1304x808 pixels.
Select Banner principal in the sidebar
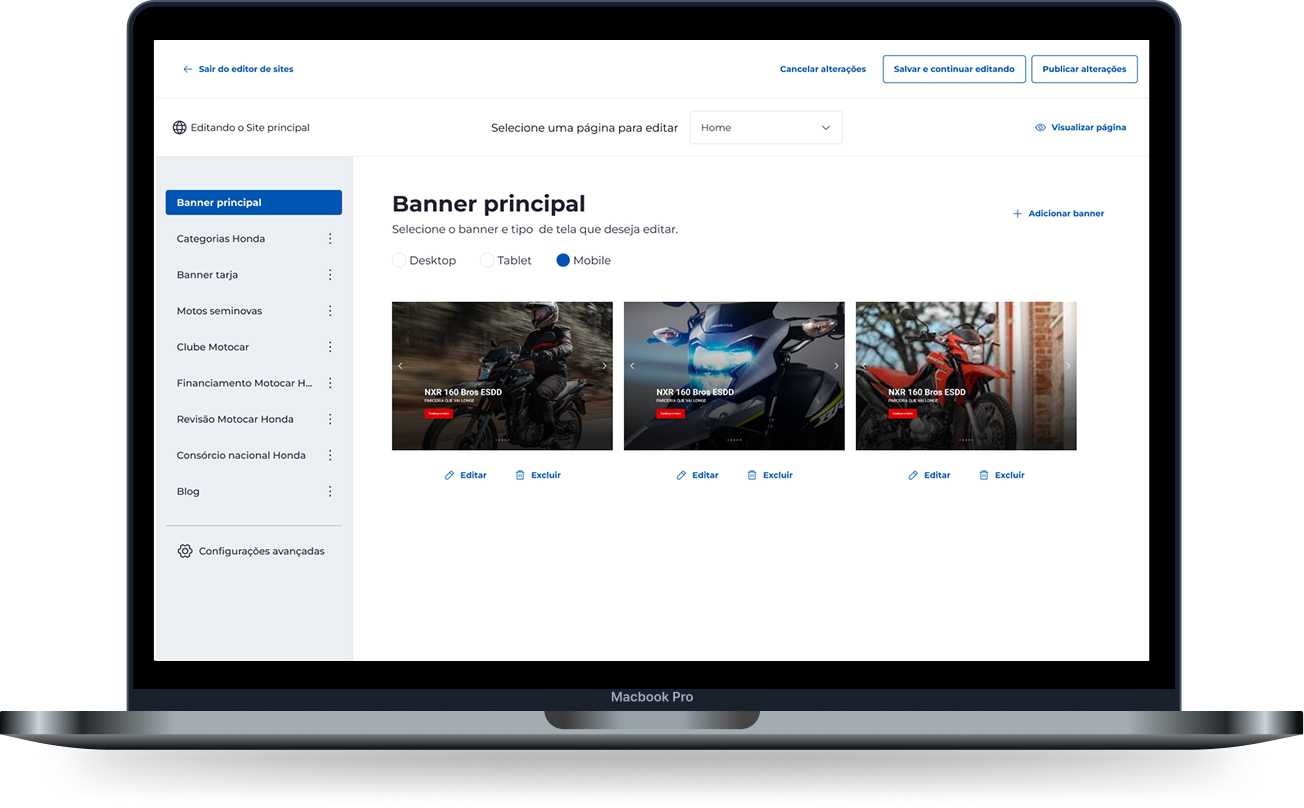(x=253, y=203)
